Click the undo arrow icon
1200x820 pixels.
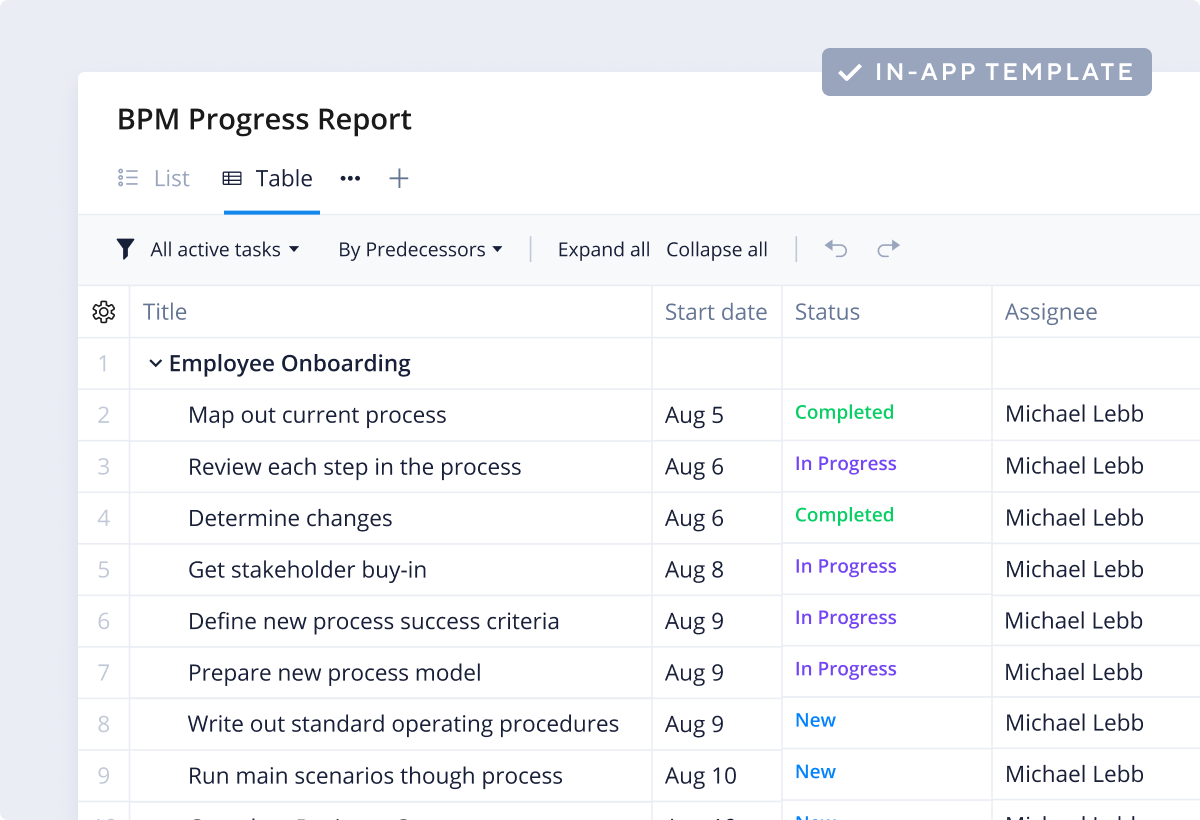[x=836, y=249]
